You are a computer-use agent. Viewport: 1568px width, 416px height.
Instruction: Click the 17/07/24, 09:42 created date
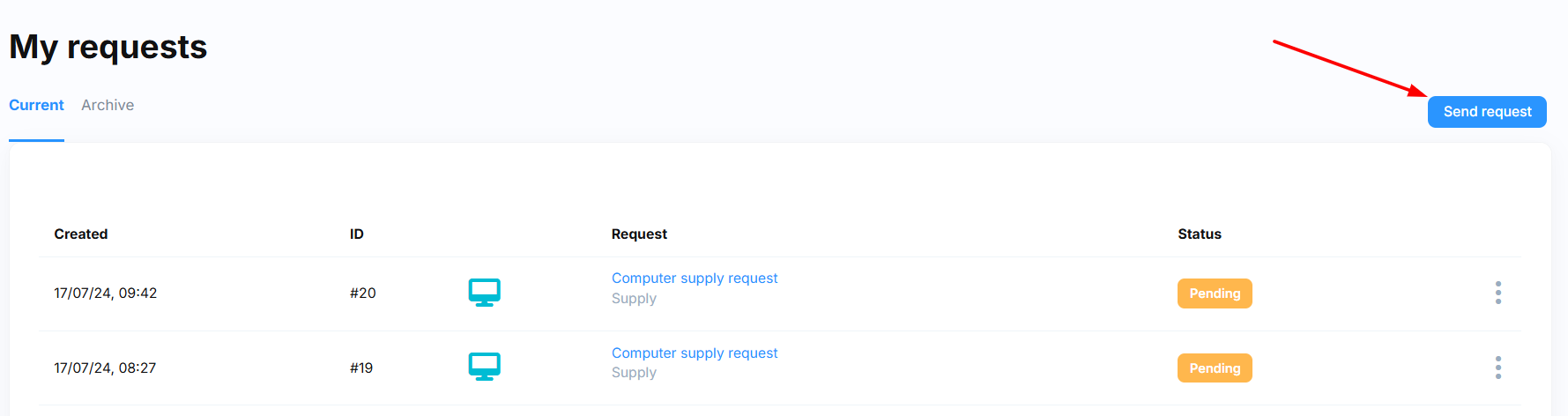pos(105,293)
